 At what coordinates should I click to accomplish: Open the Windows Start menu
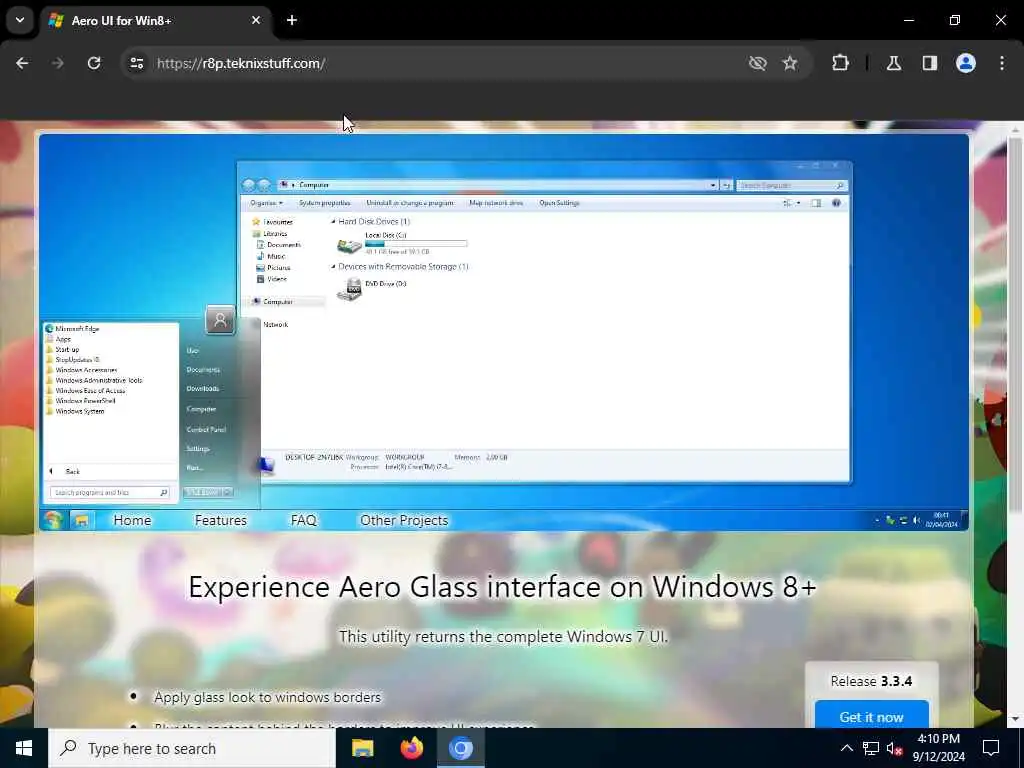coord(24,748)
